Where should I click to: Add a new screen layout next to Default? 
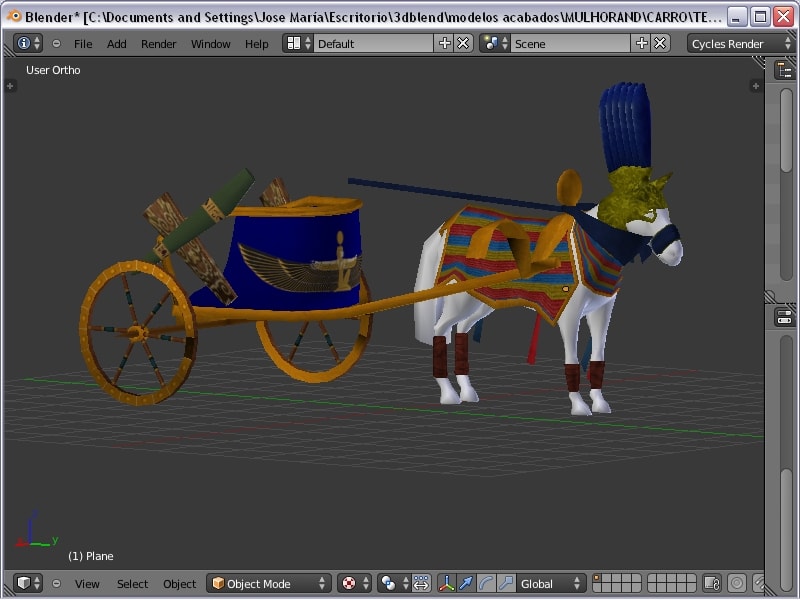point(444,43)
